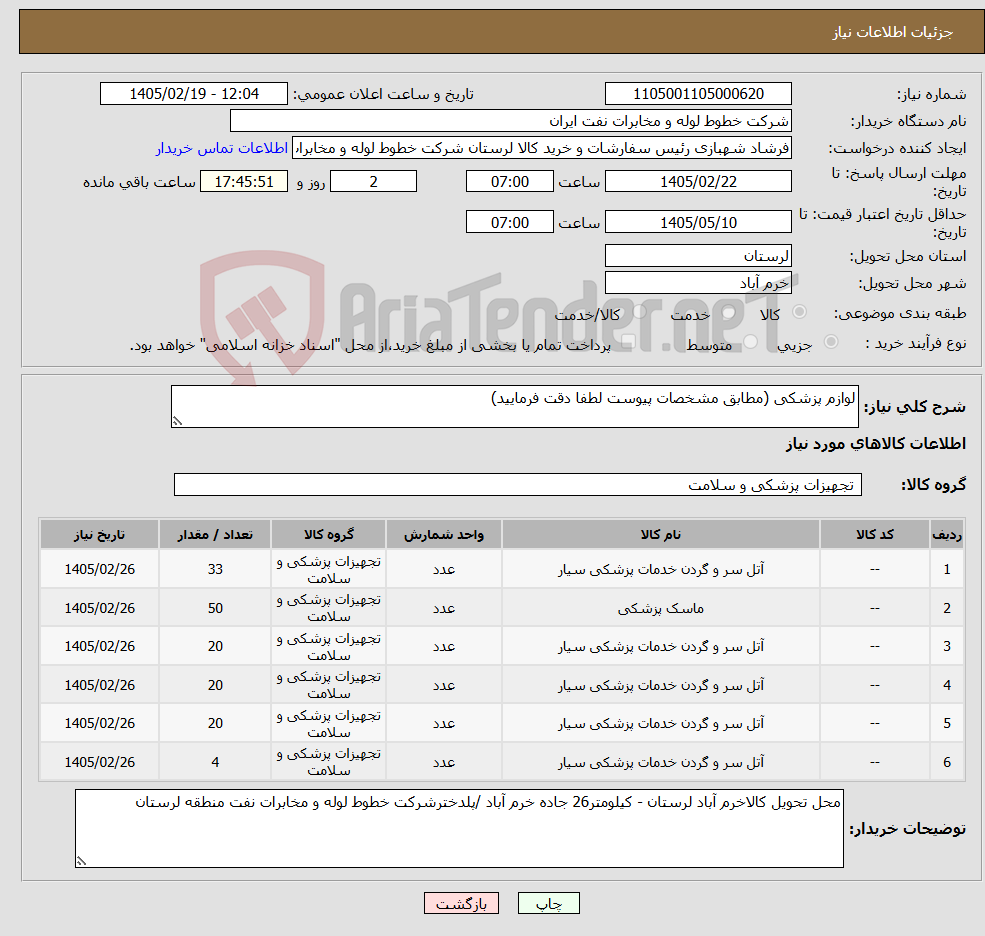985x936 pixels.
Task: Click the request creator field
Action: [541, 148]
